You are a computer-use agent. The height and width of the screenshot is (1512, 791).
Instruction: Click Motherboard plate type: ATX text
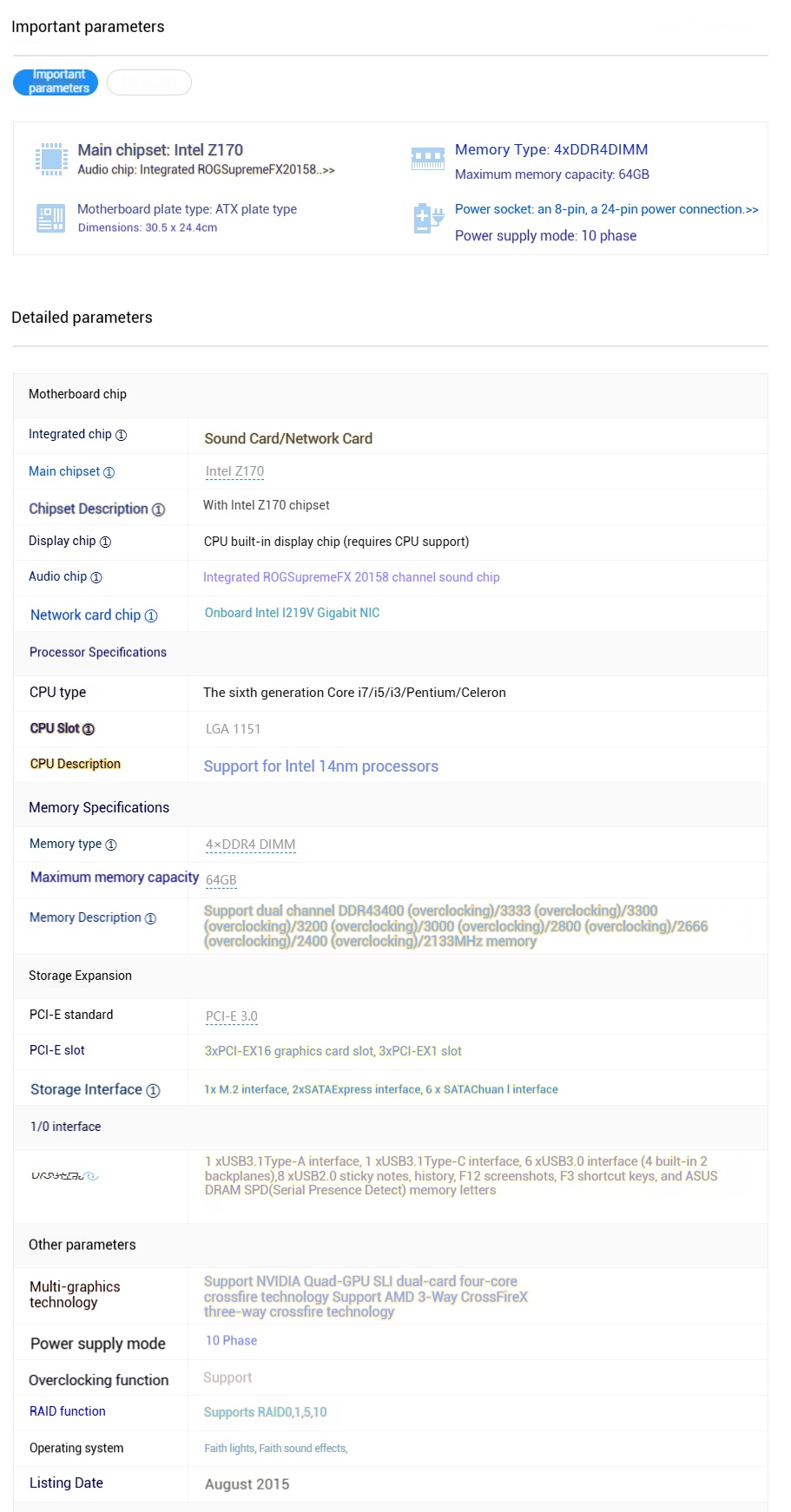click(x=188, y=209)
